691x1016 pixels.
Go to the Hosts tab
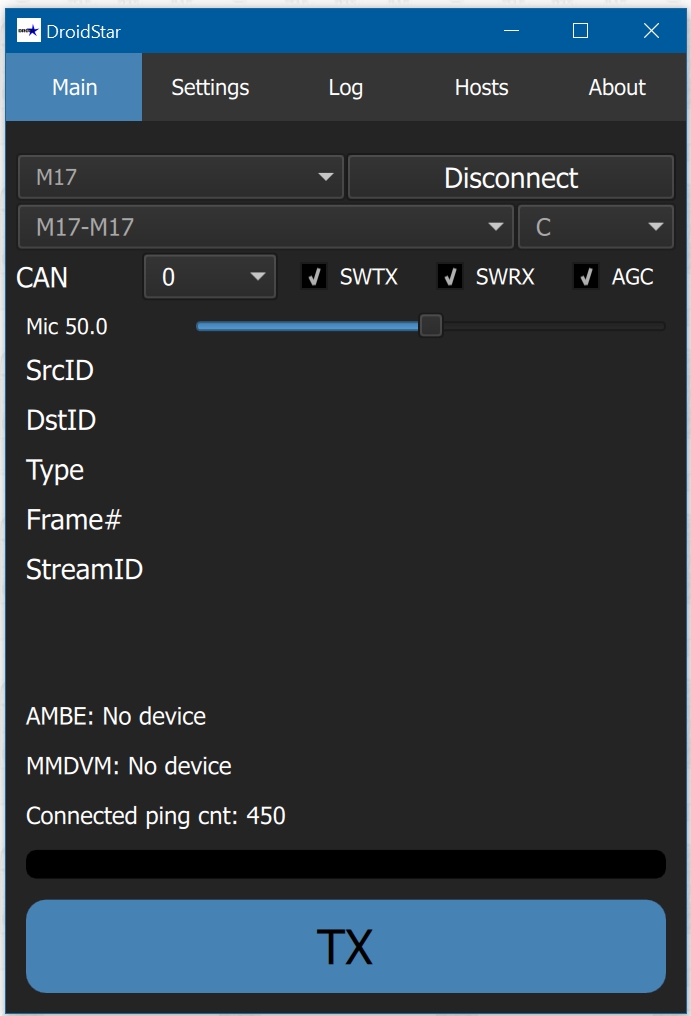pos(481,88)
